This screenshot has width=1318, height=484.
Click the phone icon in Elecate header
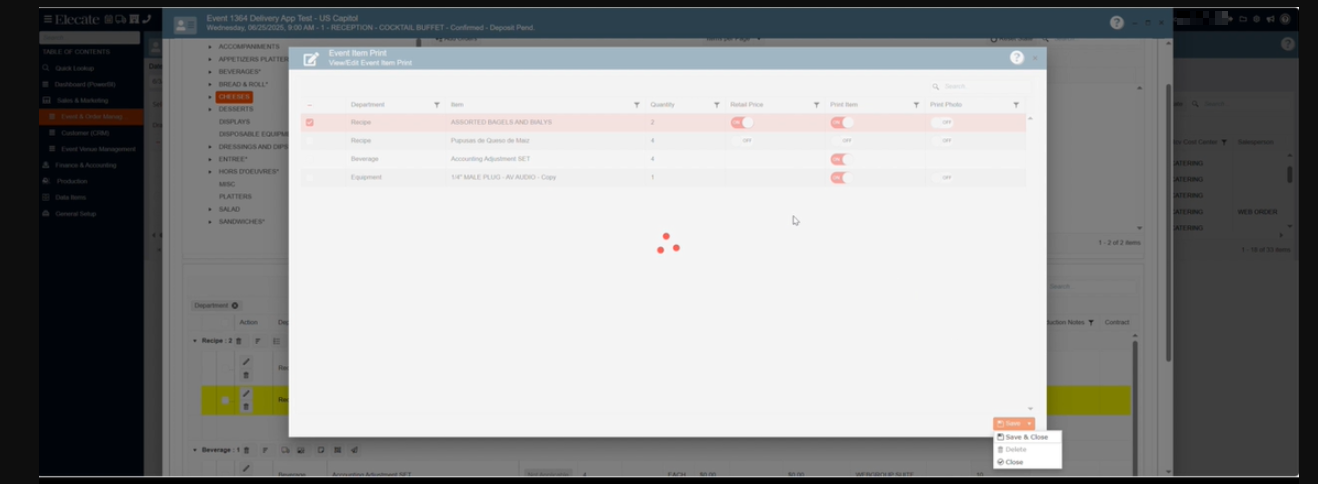click(147, 19)
